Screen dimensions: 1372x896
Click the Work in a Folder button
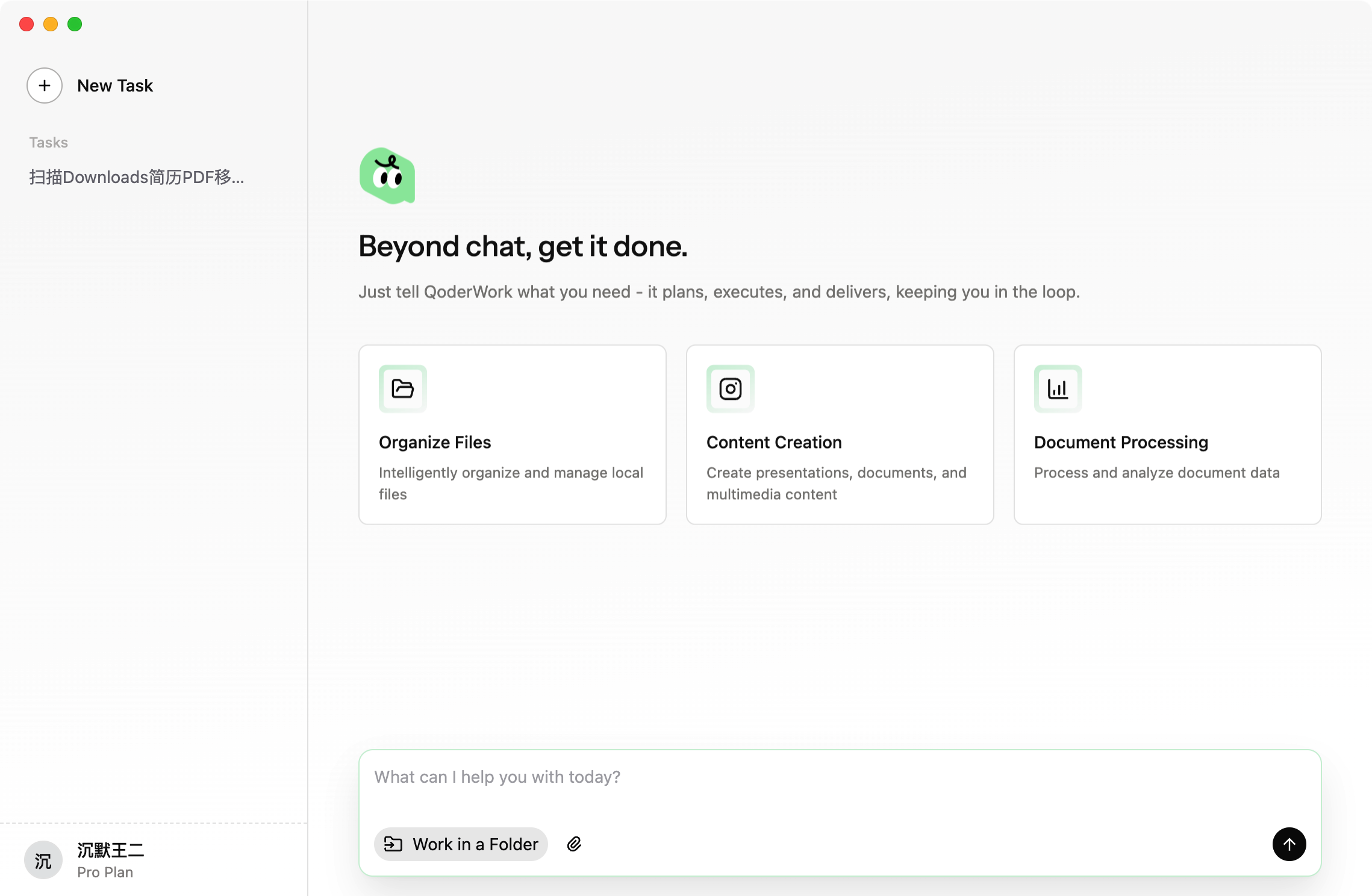tap(461, 844)
